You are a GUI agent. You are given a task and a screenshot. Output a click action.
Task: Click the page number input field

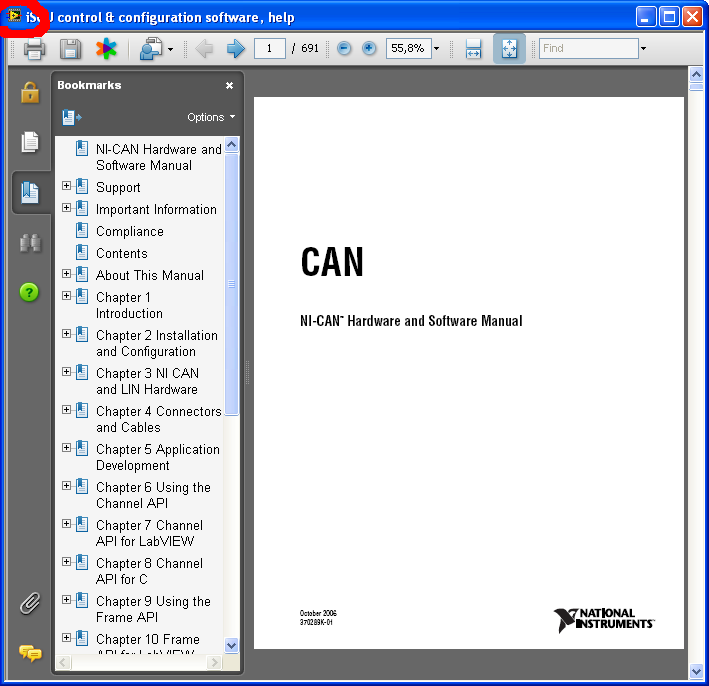pos(269,48)
